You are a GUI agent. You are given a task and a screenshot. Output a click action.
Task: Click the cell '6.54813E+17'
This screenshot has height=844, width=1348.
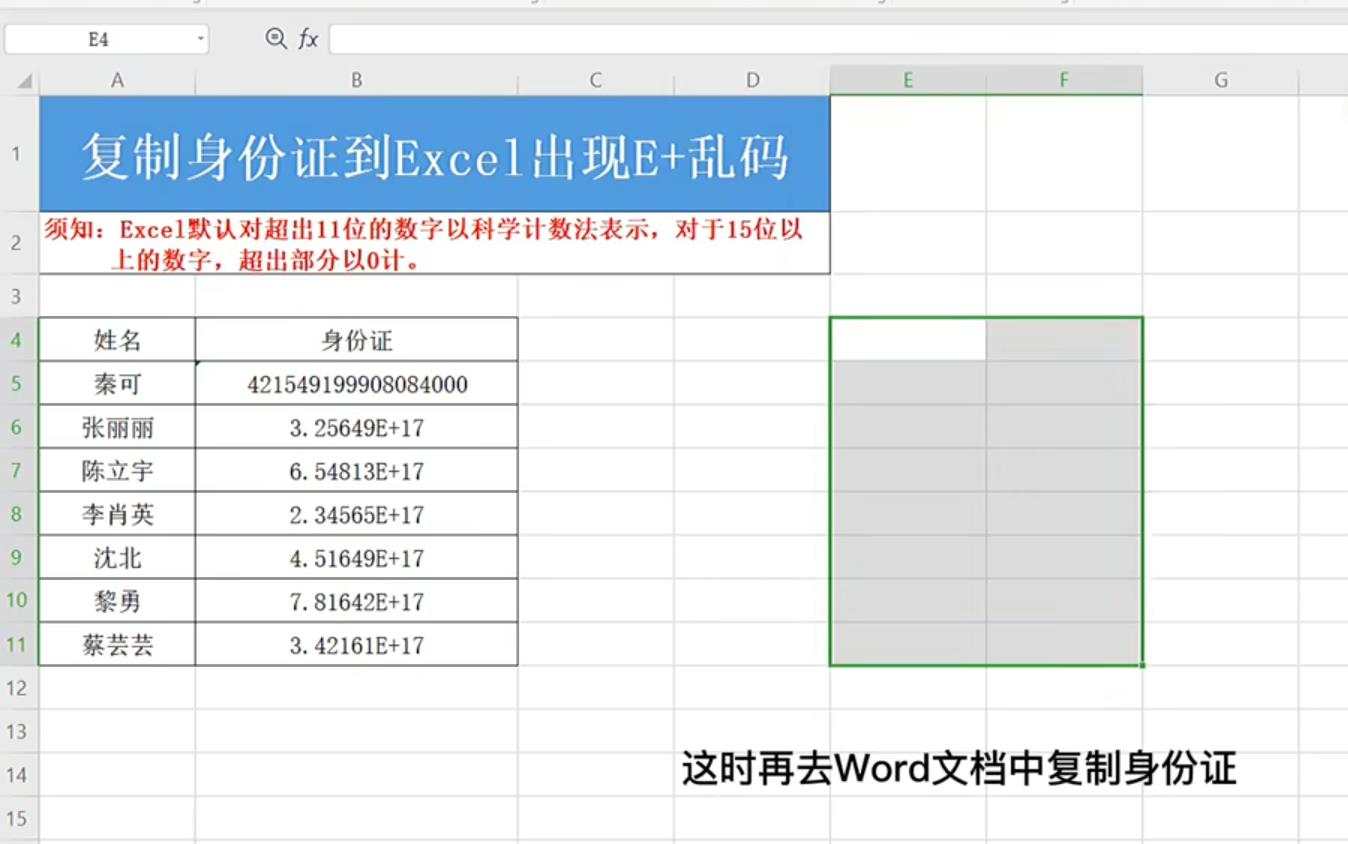point(356,471)
